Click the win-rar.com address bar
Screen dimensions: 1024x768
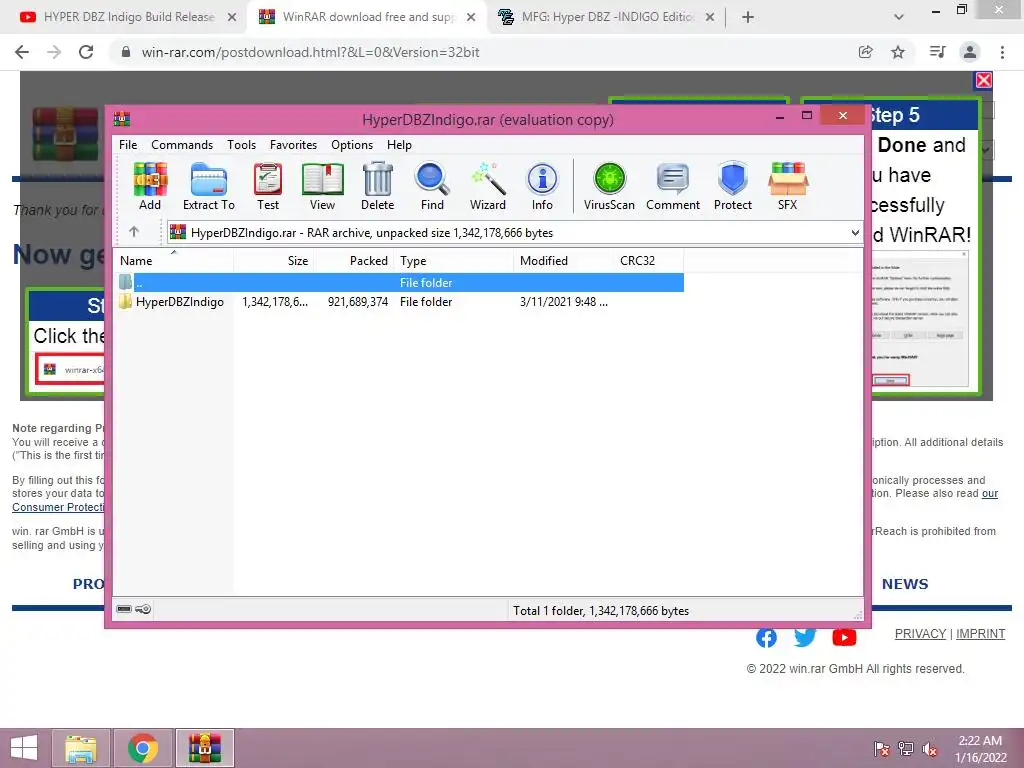point(483,52)
